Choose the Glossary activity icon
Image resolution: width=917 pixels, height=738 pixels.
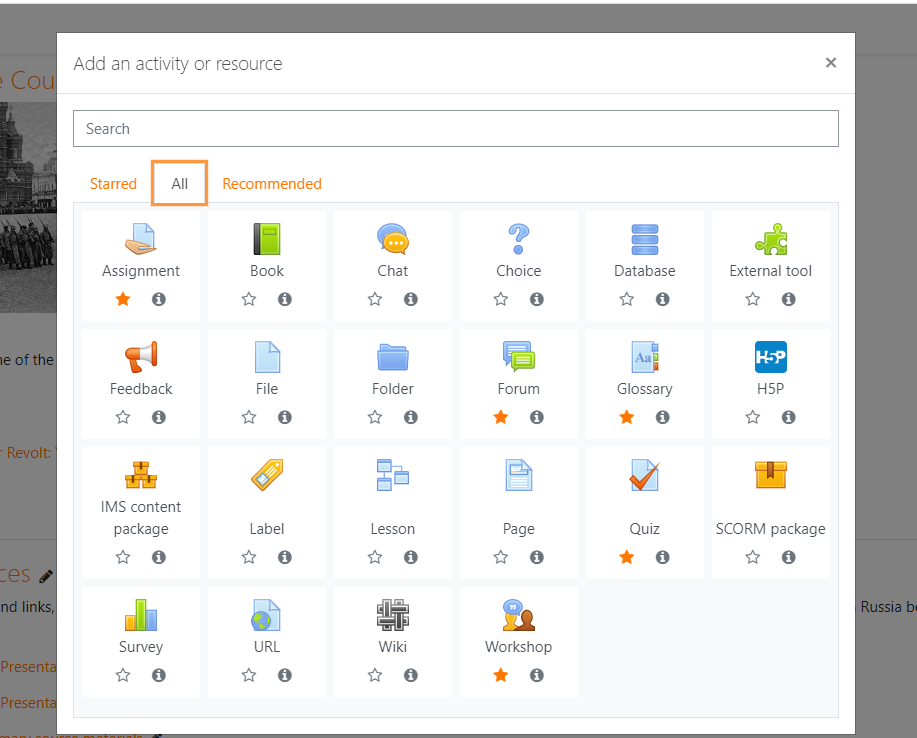coord(644,357)
